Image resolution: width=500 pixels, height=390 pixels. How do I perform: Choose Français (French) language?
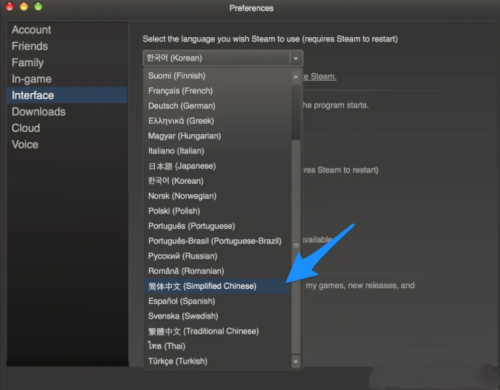pyautogui.click(x=217, y=91)
